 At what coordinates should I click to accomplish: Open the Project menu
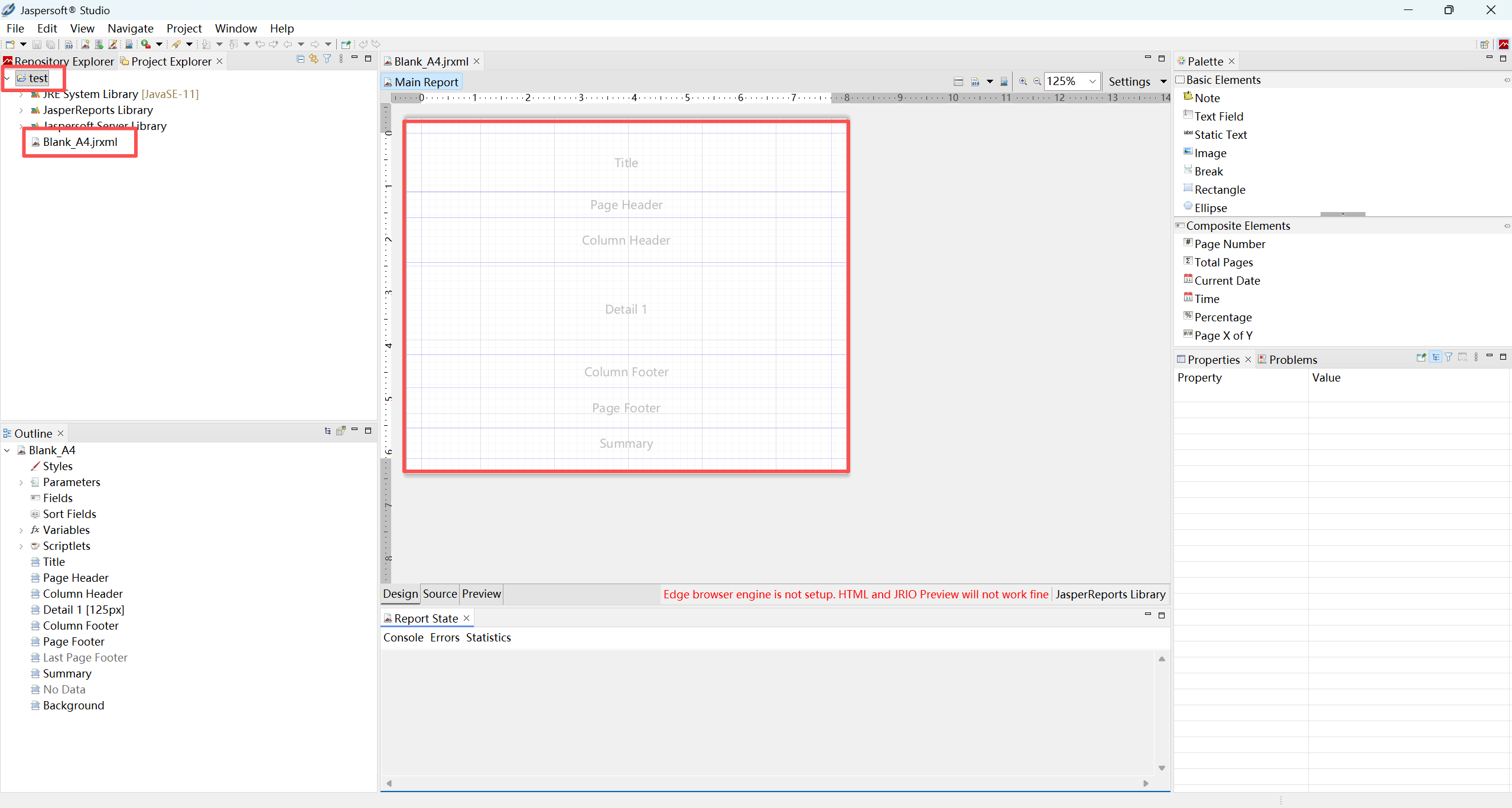pyautogui.click(x=184, y=28)
